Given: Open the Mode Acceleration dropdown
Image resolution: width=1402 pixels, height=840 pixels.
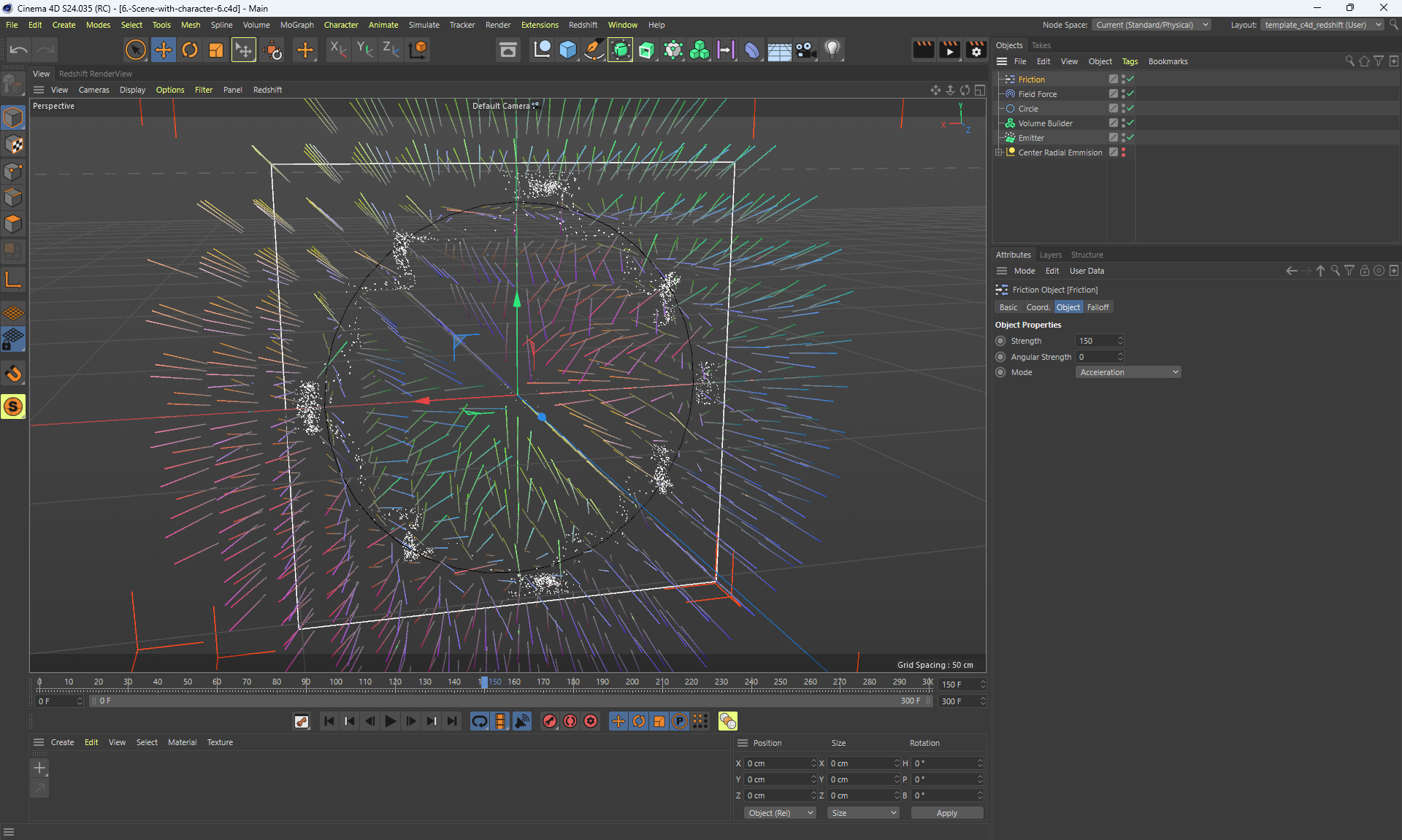Looking at the screenshot, I should pos(1127,372).
